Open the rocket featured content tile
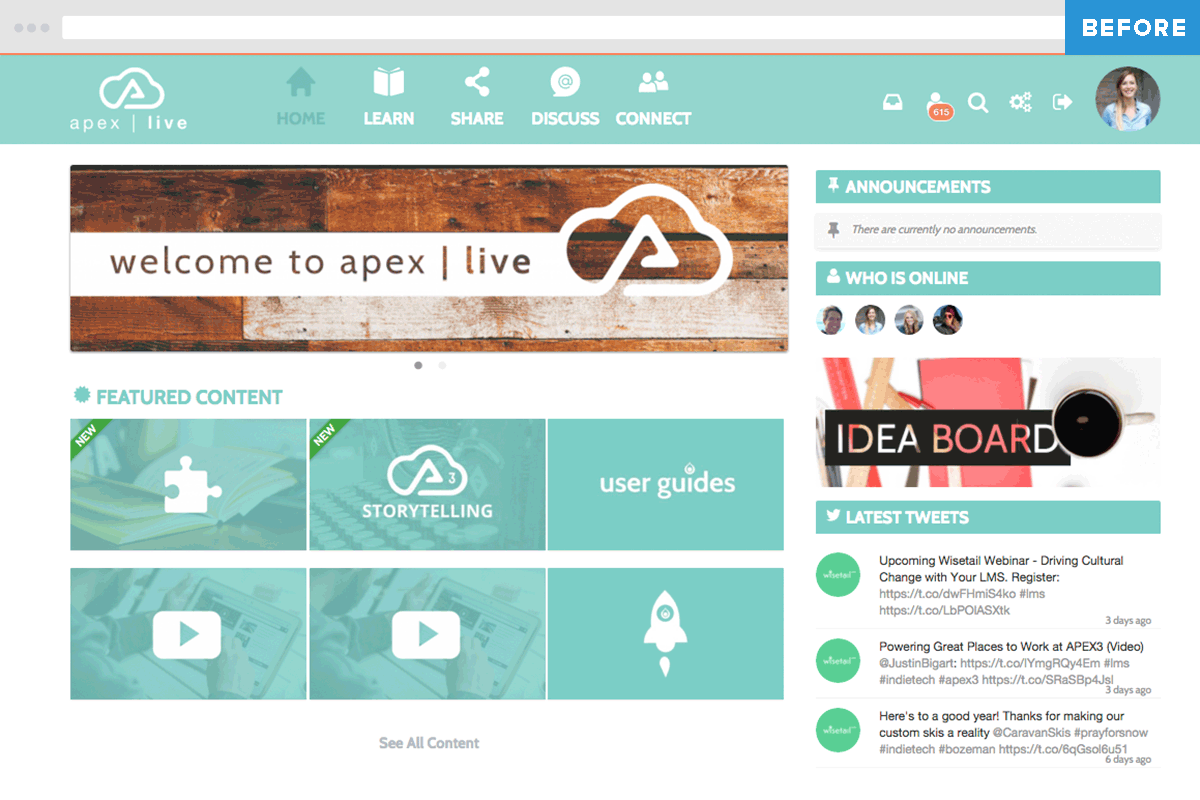Screen dimensions: 1200x800 [x=665, y=634]
